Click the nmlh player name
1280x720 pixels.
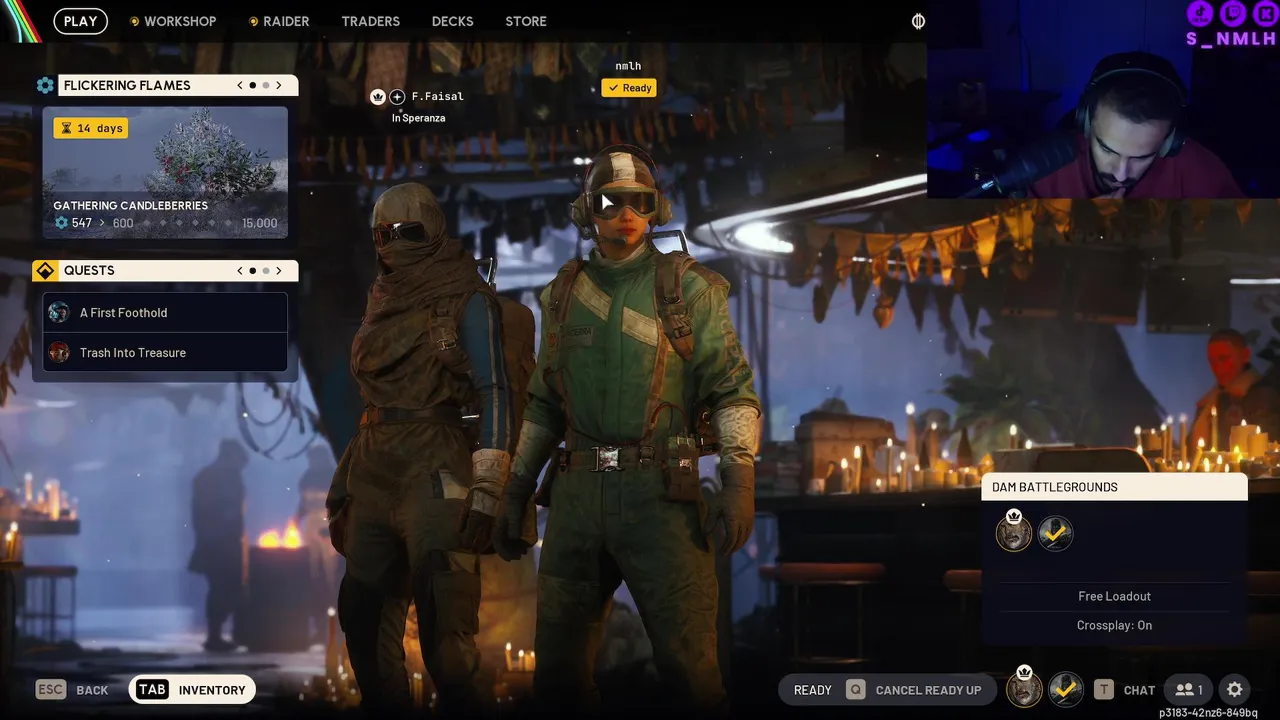pyautogui.click(x=628, y=66)
